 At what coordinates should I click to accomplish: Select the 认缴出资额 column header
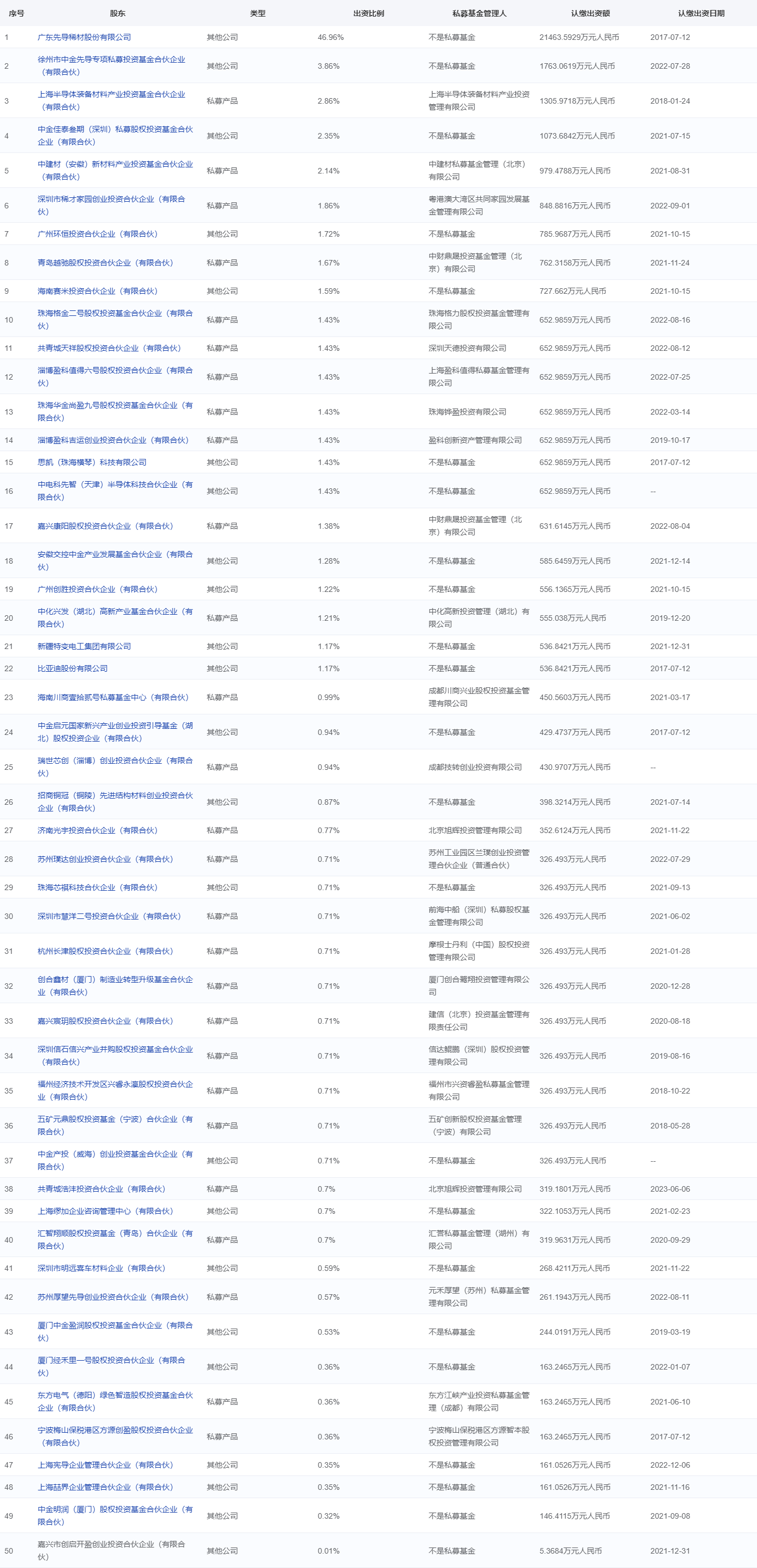(590, 13)
